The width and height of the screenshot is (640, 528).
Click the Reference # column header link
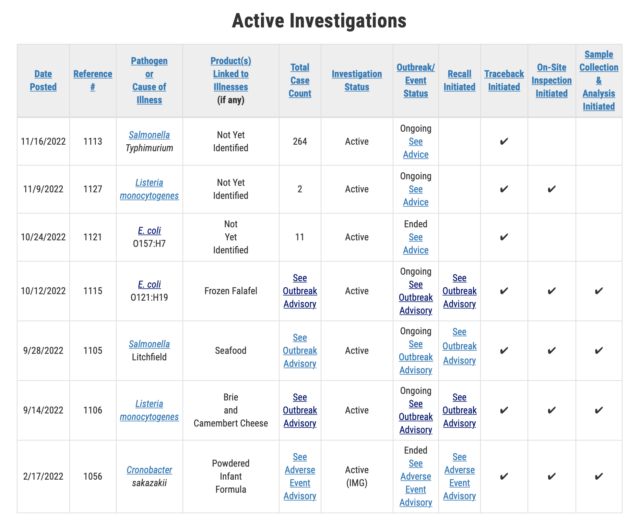(x=93, y=80)
